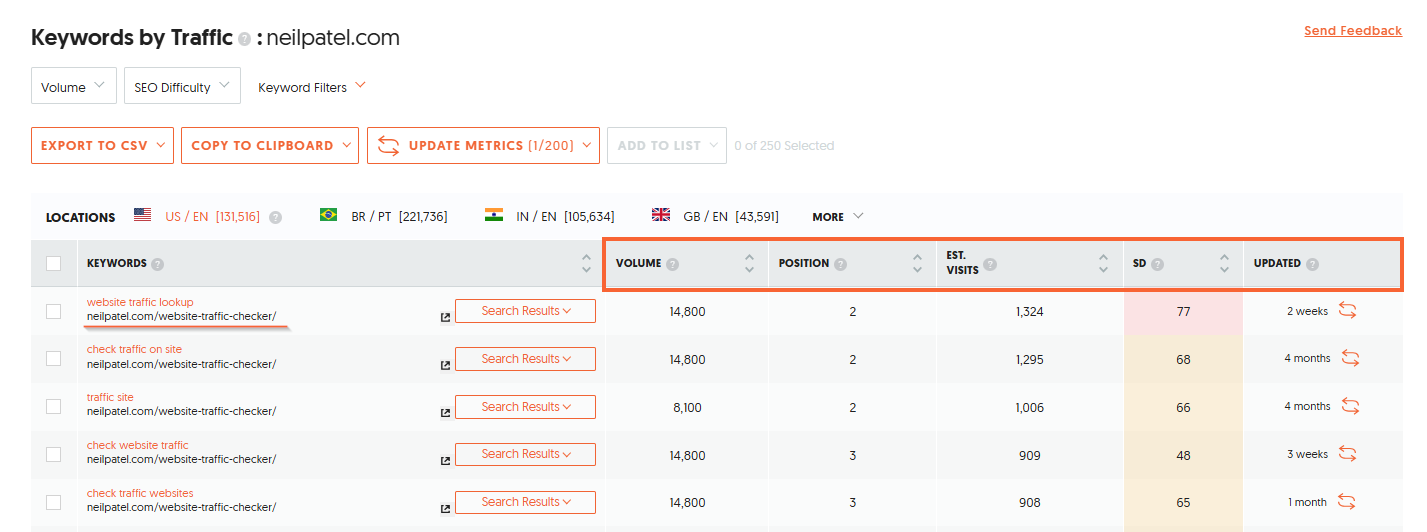Open Search Results for 'traffic site'

pyautogui.click(x=525, y=407)
